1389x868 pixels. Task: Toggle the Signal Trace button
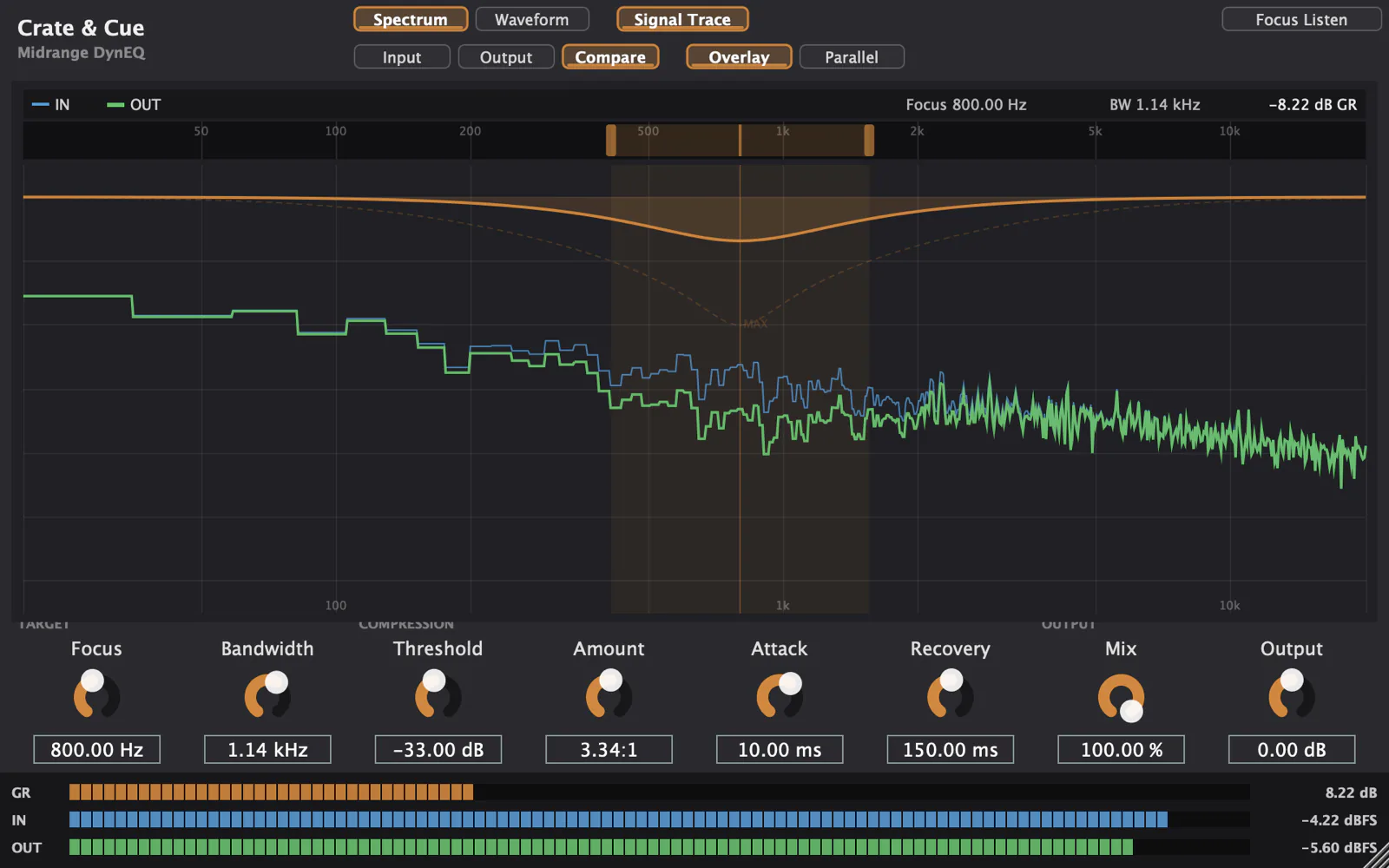pos(682,19)
